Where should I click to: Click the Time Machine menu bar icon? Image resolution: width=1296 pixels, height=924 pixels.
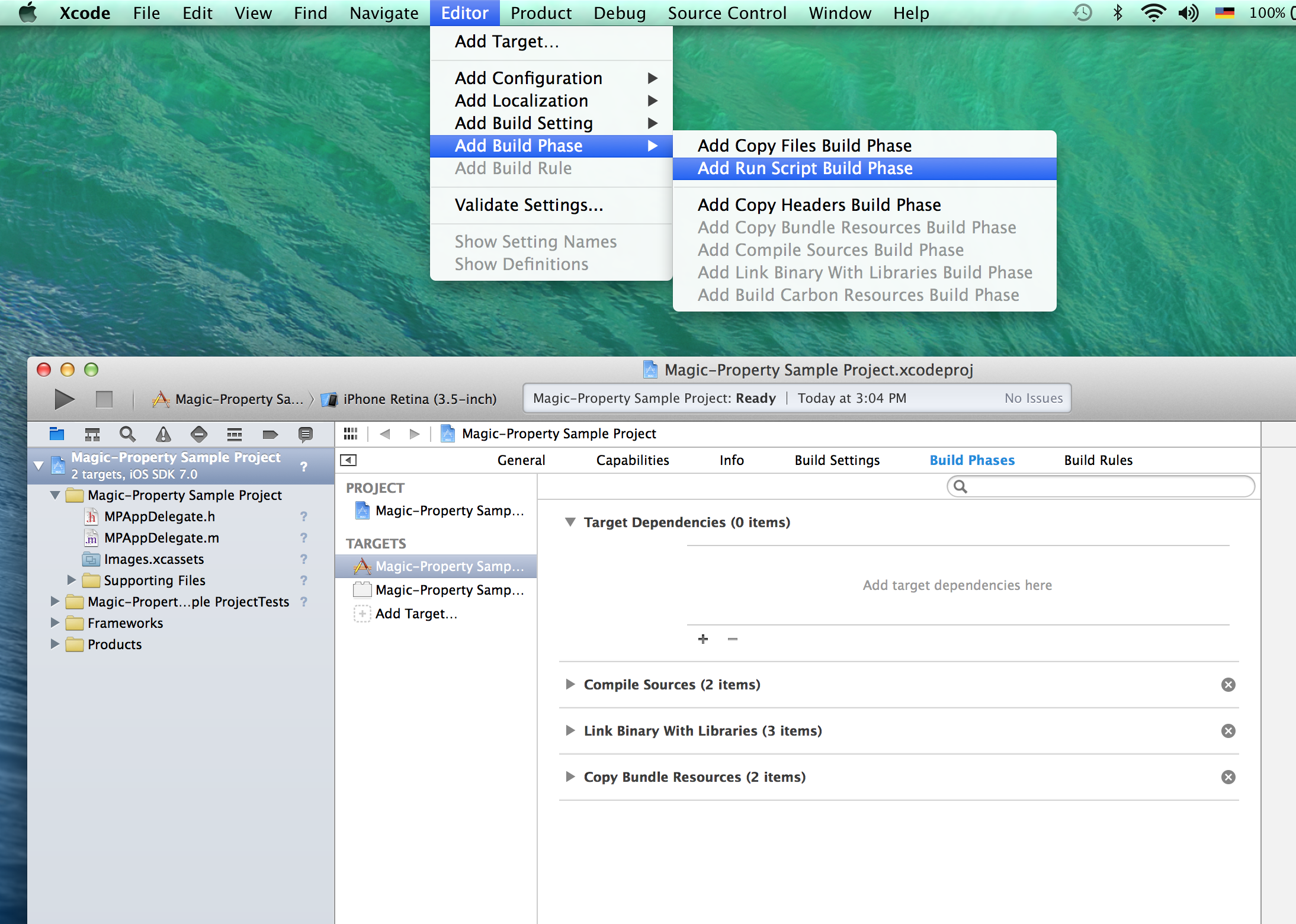pos(1083,12)
